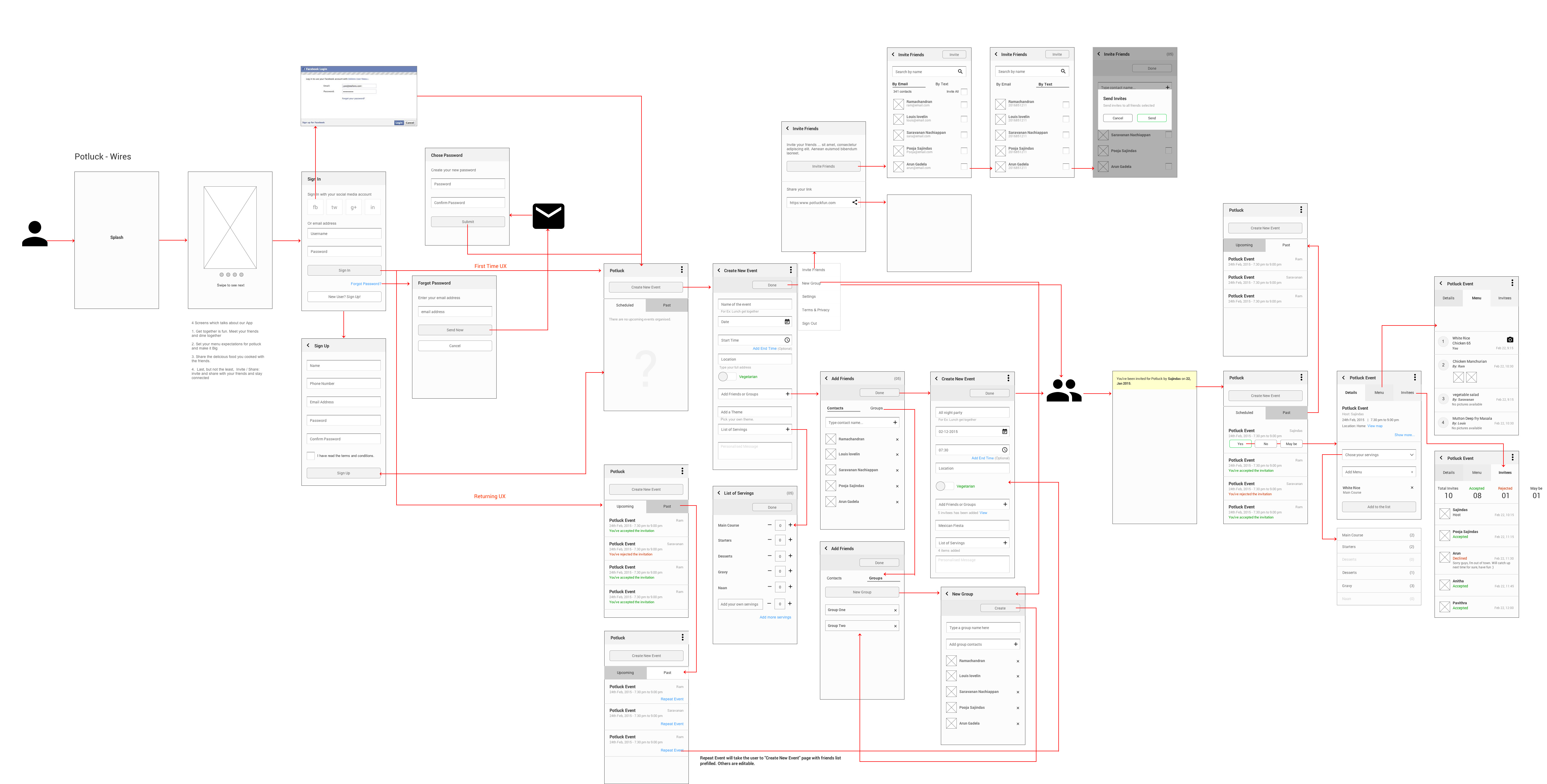The image size is (1547, 784).
Task: Click back arrow on List of Servings screen
Action: [718, 493]
